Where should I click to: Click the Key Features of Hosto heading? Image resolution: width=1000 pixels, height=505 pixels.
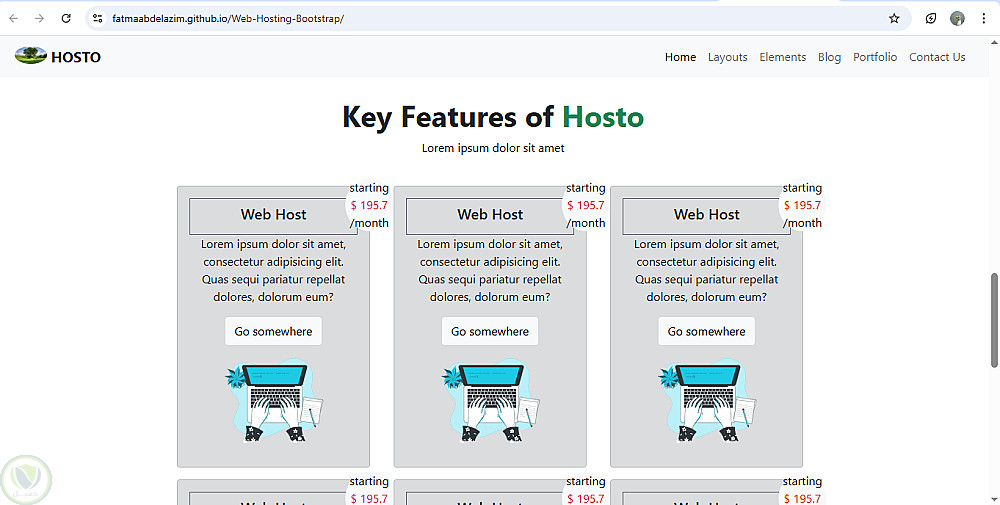(x=493, y=117)
